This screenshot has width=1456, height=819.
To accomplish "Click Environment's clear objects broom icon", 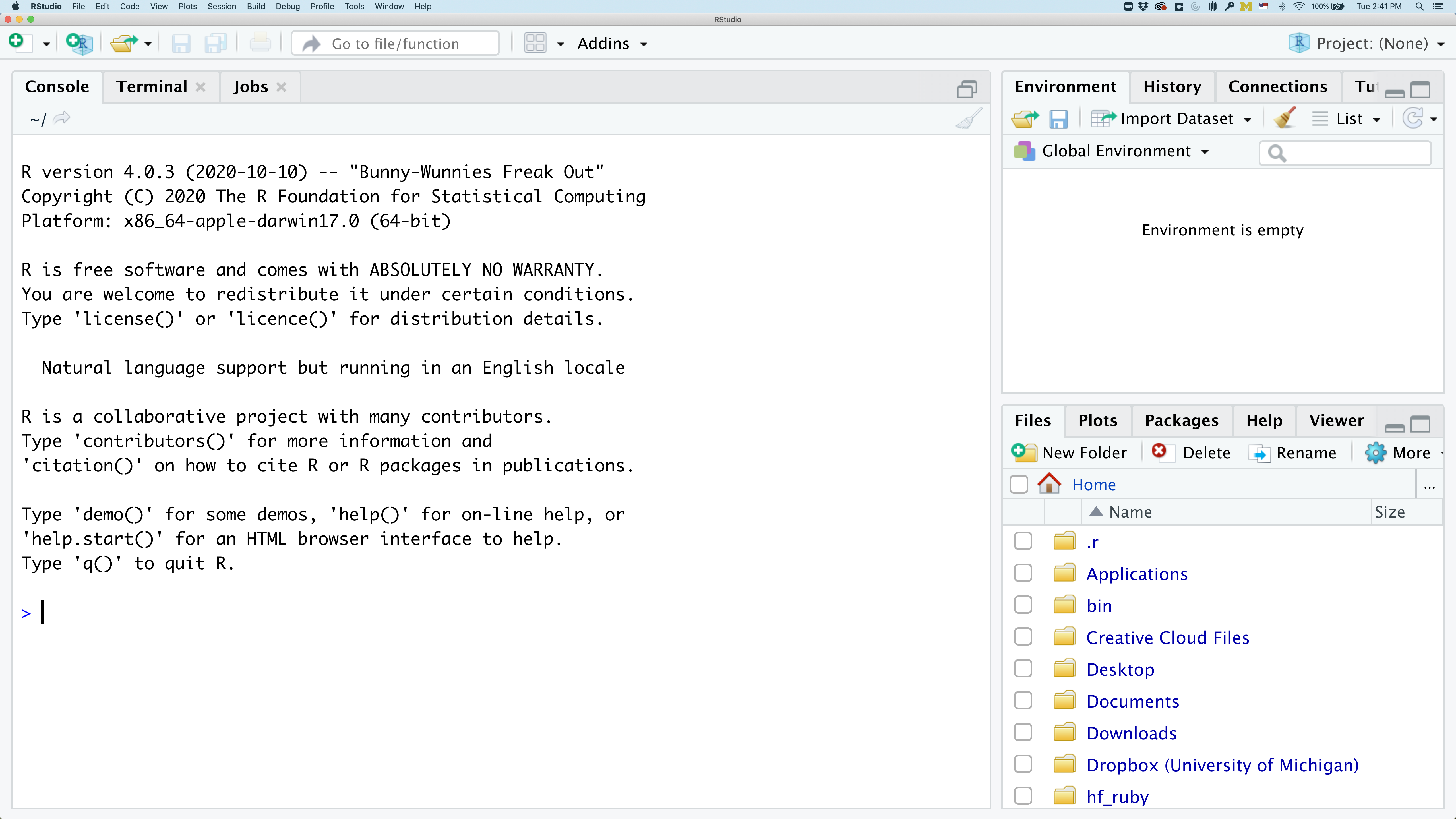I will point(1285,118).
